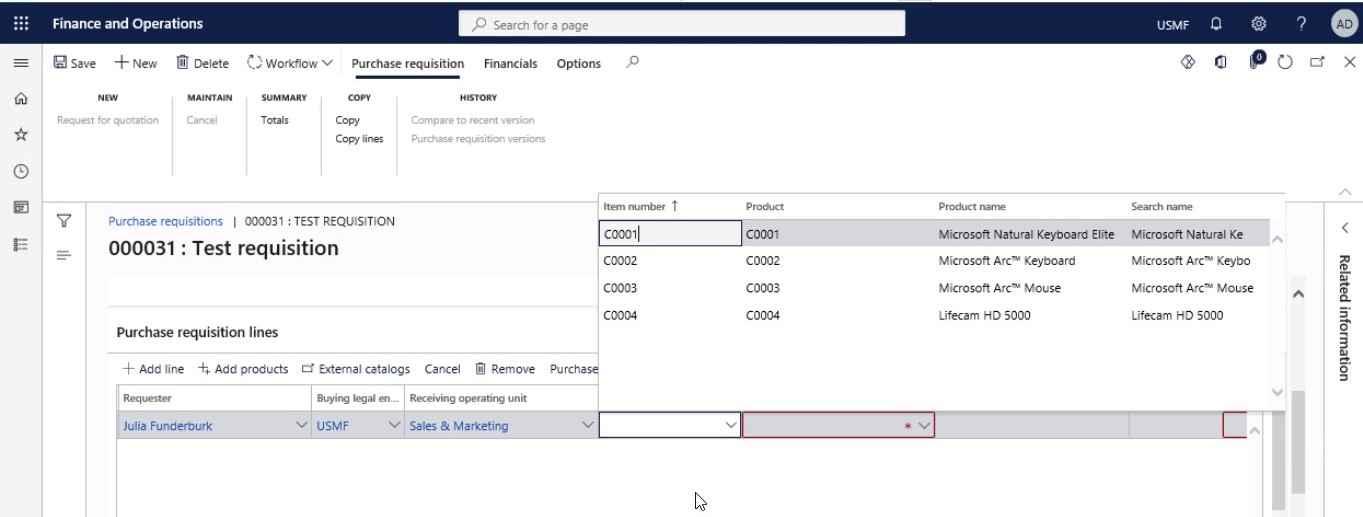1363x517 pixels.
Task: Click Cancel in the lines toolbar
Action: pos(442,369)
